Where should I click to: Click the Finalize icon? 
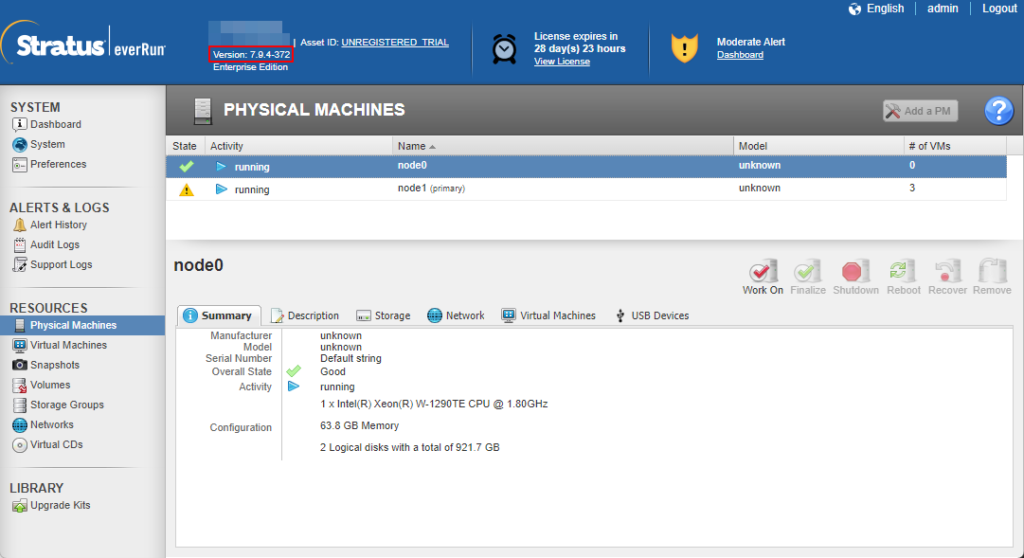click(808, 271)
